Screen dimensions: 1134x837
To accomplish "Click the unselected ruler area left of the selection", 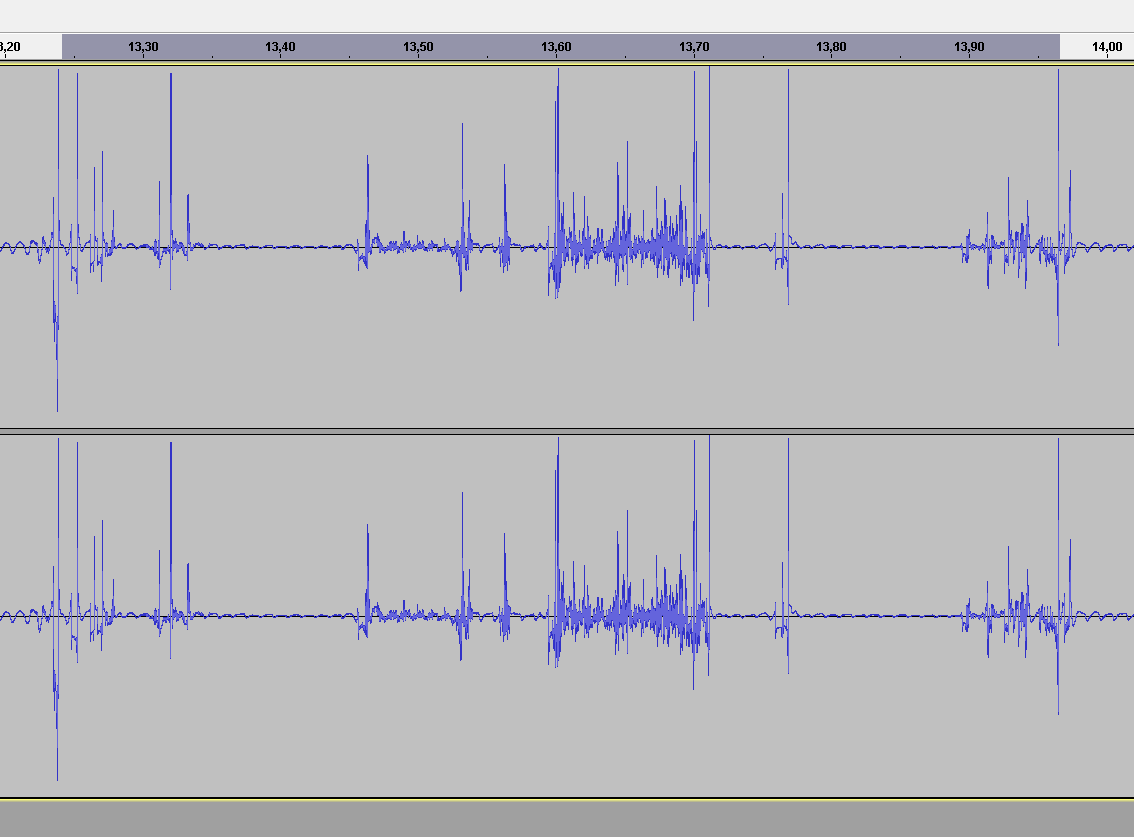I will [30, 47].
